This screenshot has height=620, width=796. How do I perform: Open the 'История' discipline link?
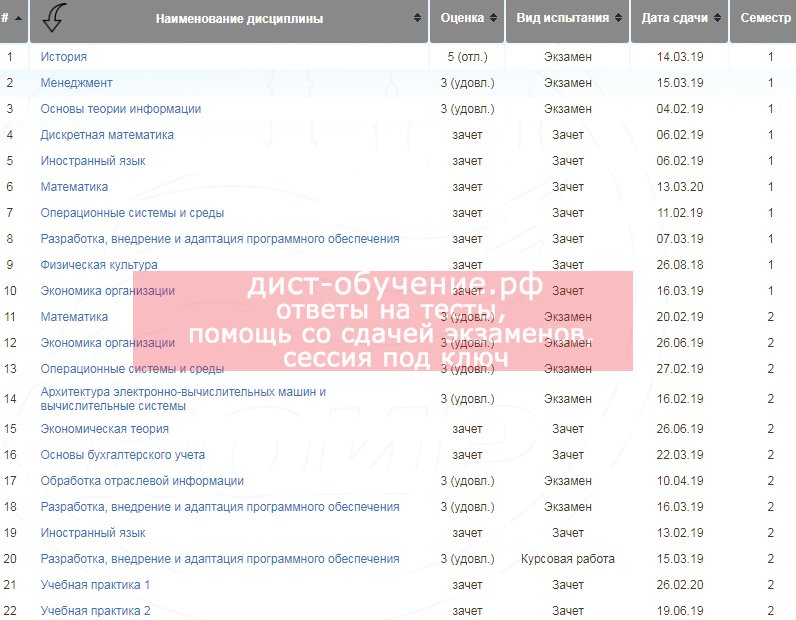point(63,57)
